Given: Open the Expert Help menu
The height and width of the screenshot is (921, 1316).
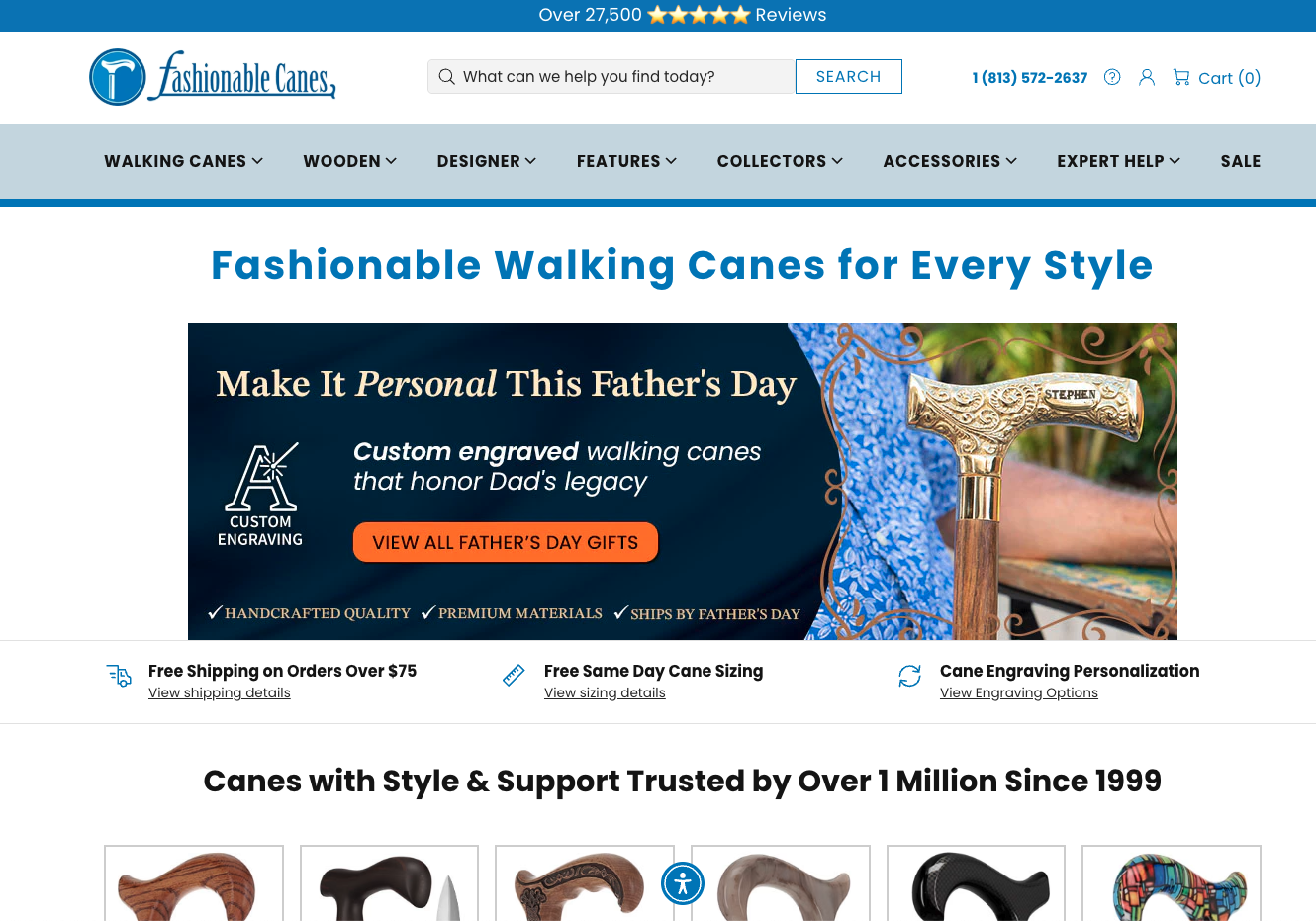Looking at the screenshot, I should 1119,161.
